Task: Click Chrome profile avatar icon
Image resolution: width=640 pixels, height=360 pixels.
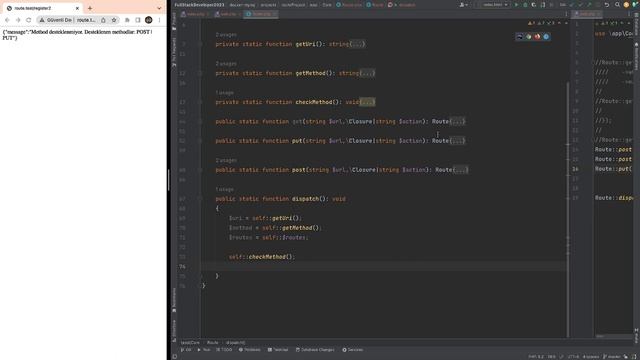Action: [149, 20]
